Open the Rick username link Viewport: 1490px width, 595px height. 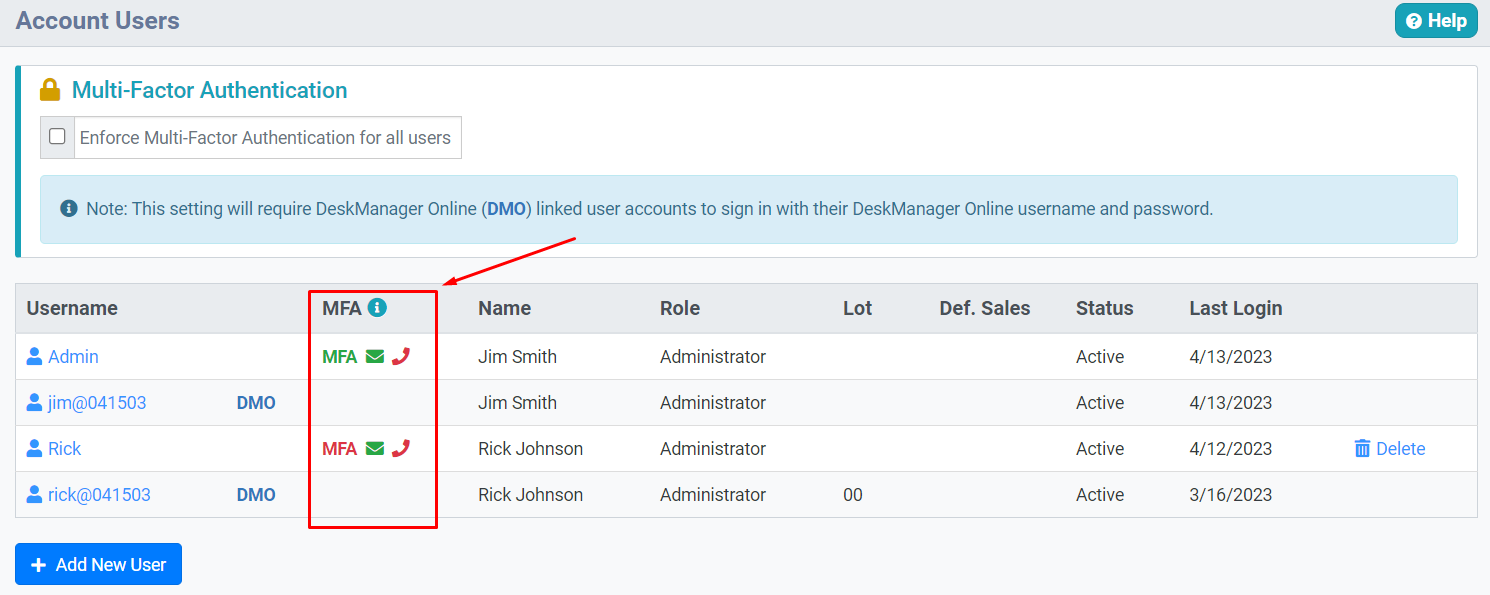(x=65, y=449)
